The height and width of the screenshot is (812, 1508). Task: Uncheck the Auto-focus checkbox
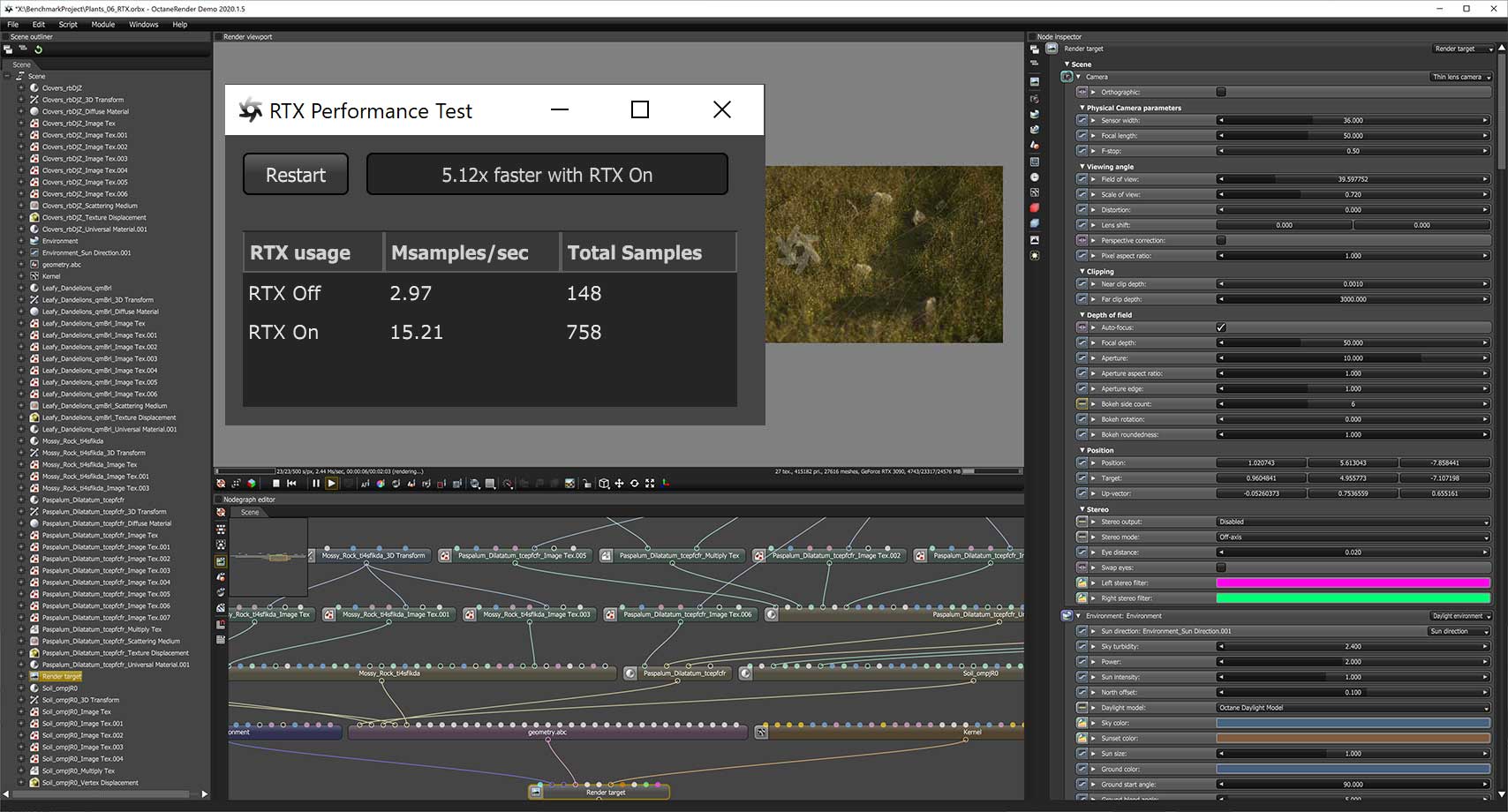pyautogui.click(x=1221, y=327)
